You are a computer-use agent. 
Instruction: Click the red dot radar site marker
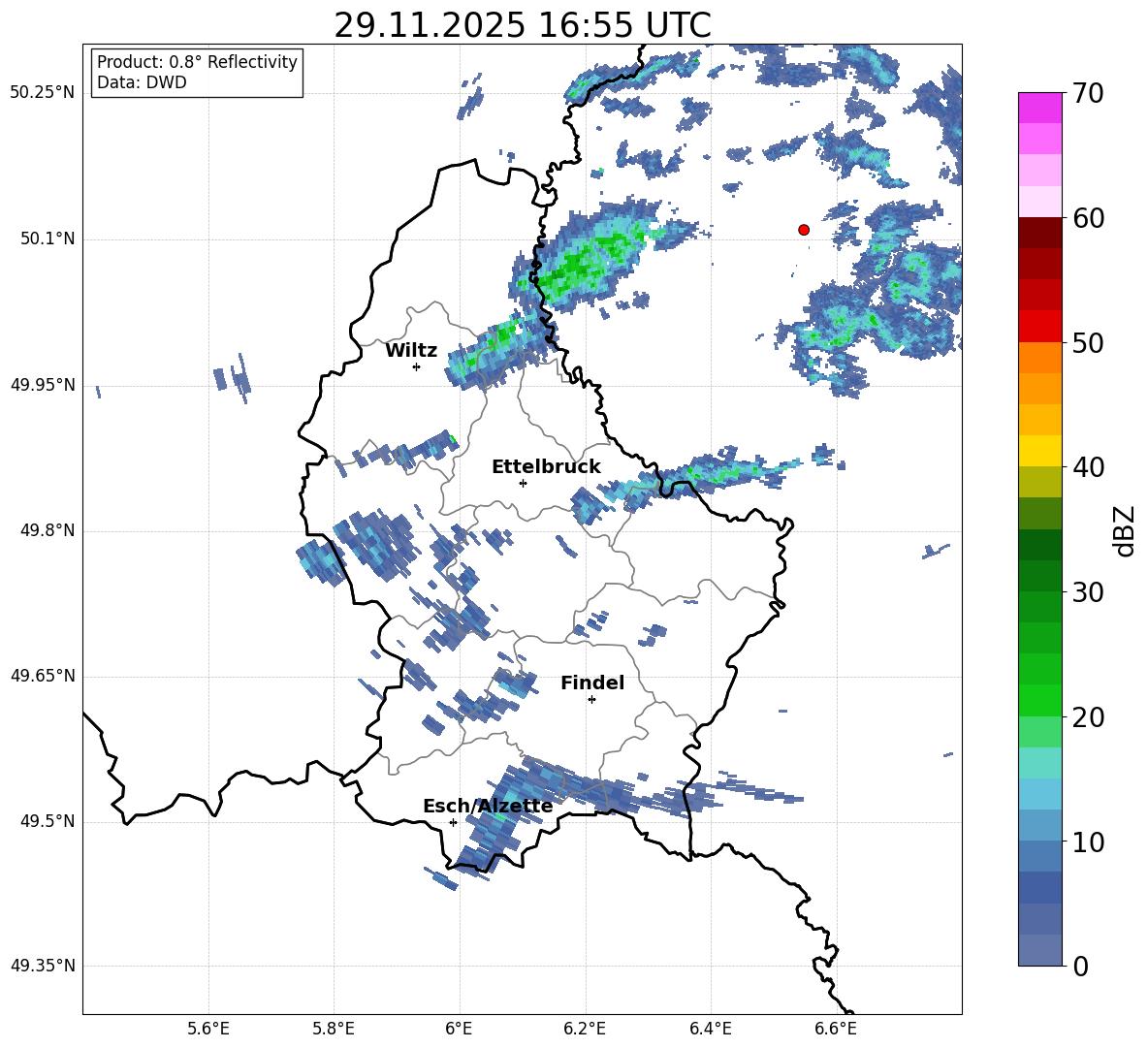point(804,230)
